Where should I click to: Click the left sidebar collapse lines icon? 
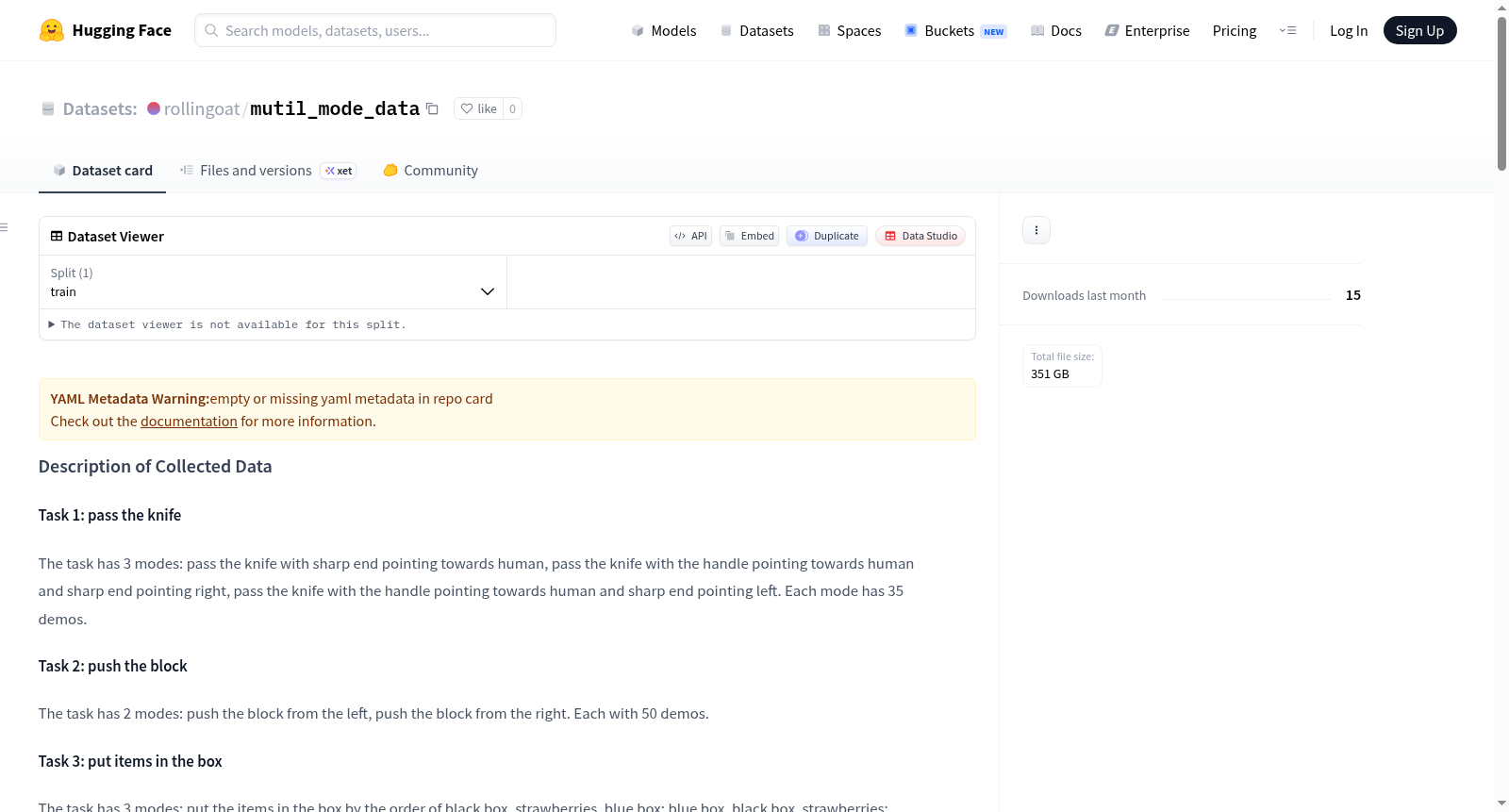click(4, 227)
